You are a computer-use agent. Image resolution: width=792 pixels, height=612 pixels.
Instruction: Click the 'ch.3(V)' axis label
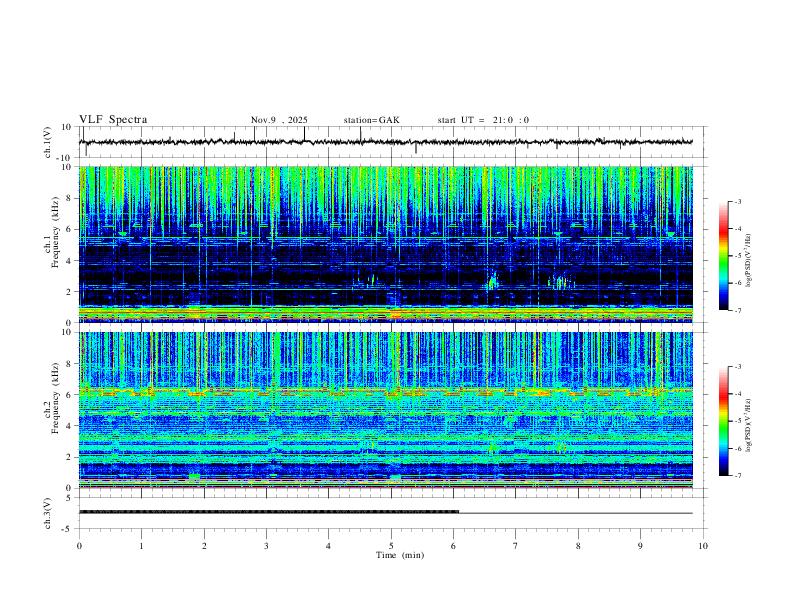tap(48, 513)
